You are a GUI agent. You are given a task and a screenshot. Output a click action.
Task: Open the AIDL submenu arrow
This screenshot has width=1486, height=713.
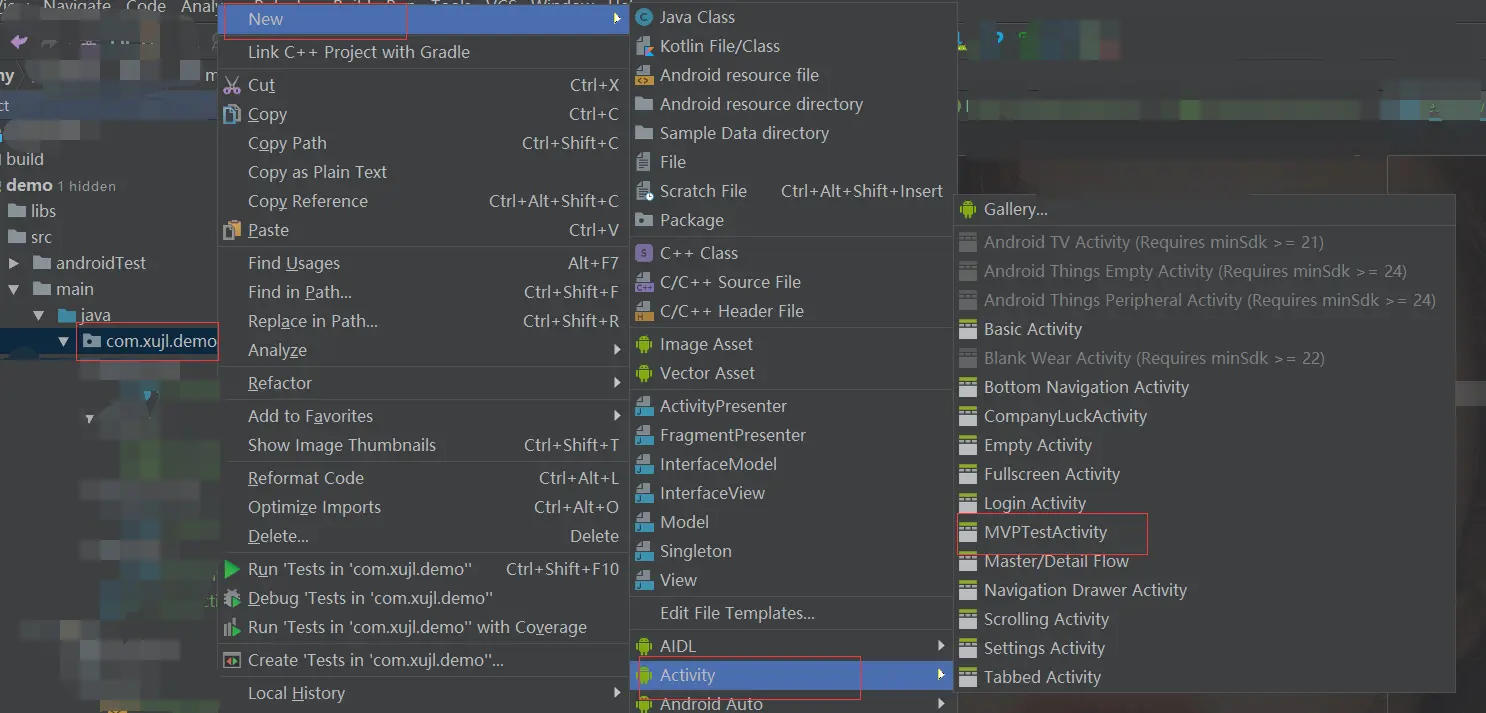tap(941, 646)
